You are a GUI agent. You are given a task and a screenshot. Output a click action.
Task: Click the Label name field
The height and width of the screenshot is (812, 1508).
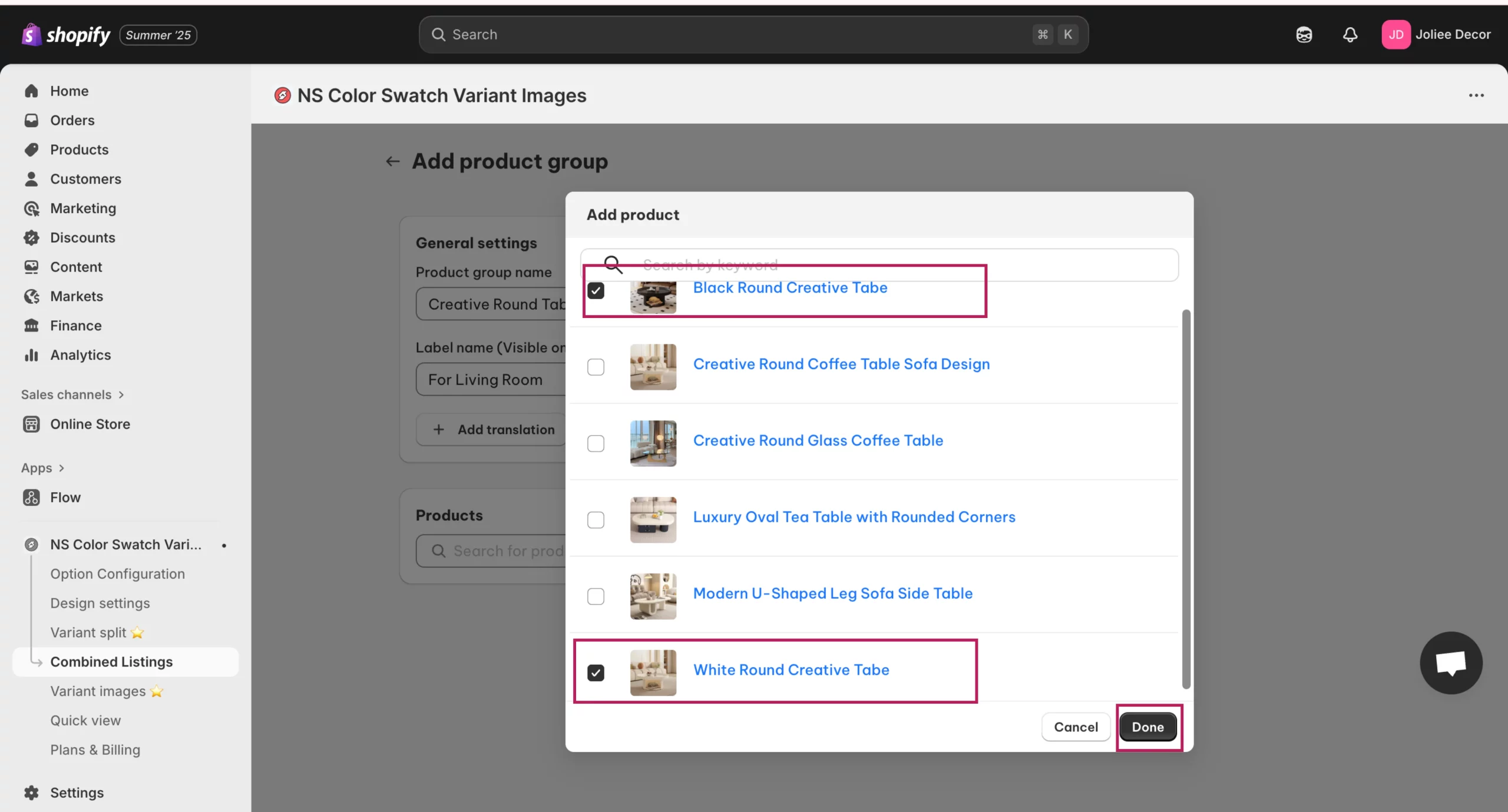coord(491,380)
